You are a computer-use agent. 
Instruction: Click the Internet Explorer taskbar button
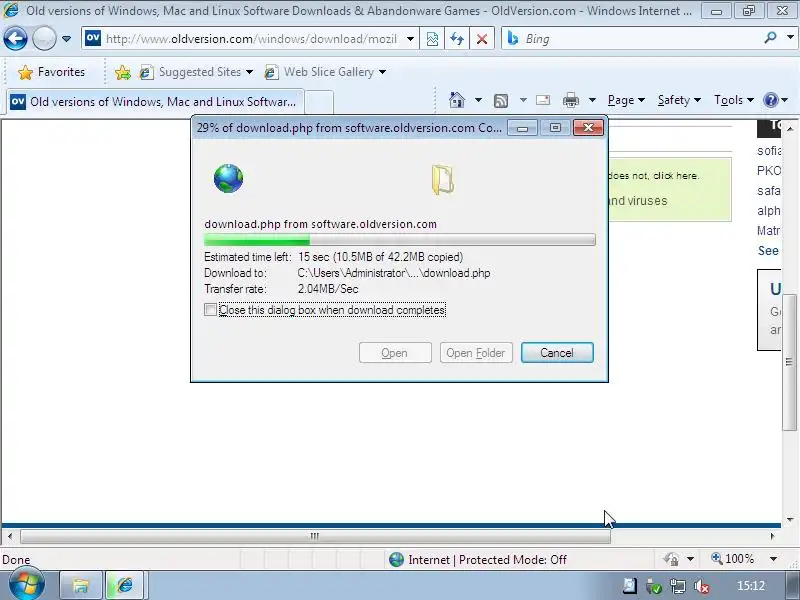125,585
